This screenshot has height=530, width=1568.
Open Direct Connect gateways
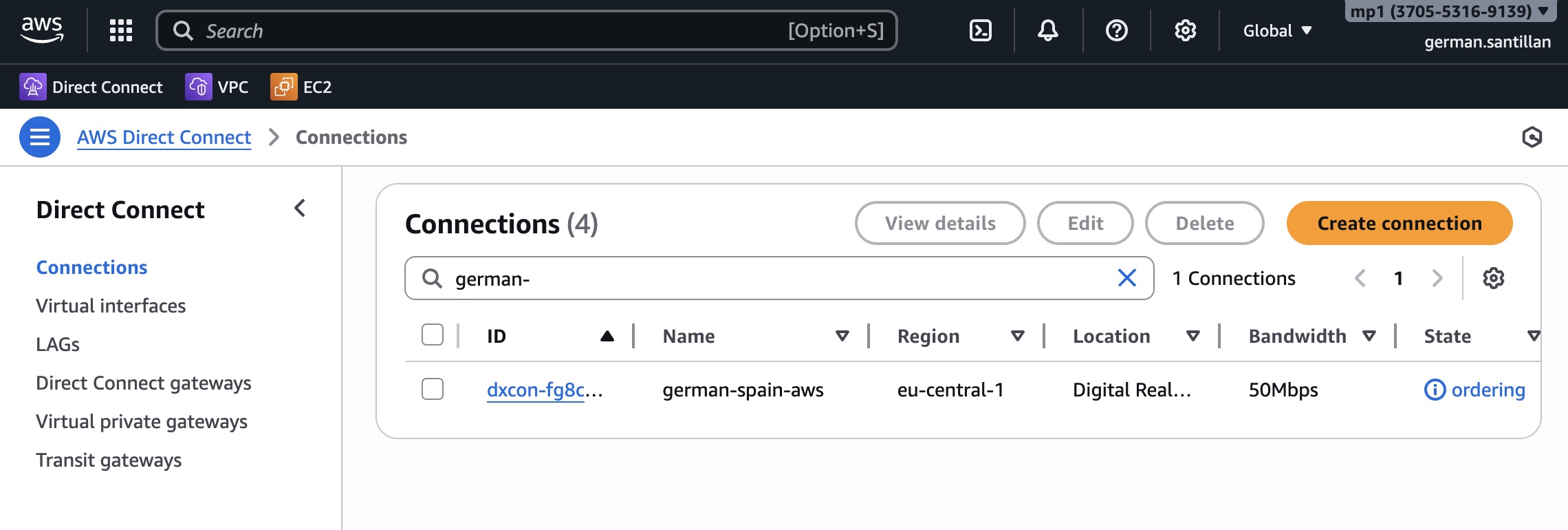pyautogui.click(x=144, y=383)
